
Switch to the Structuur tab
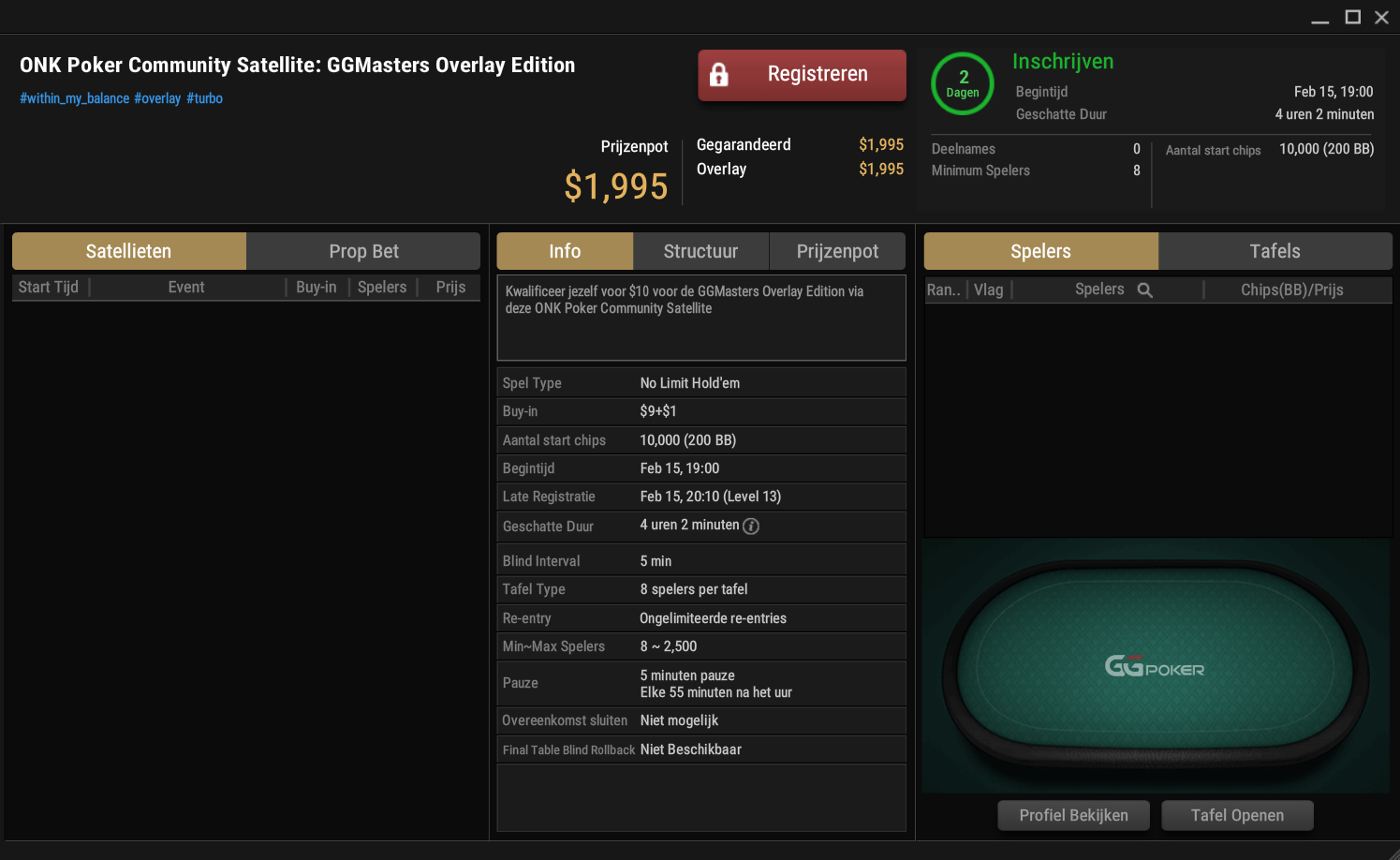click(x=700, y=251)
